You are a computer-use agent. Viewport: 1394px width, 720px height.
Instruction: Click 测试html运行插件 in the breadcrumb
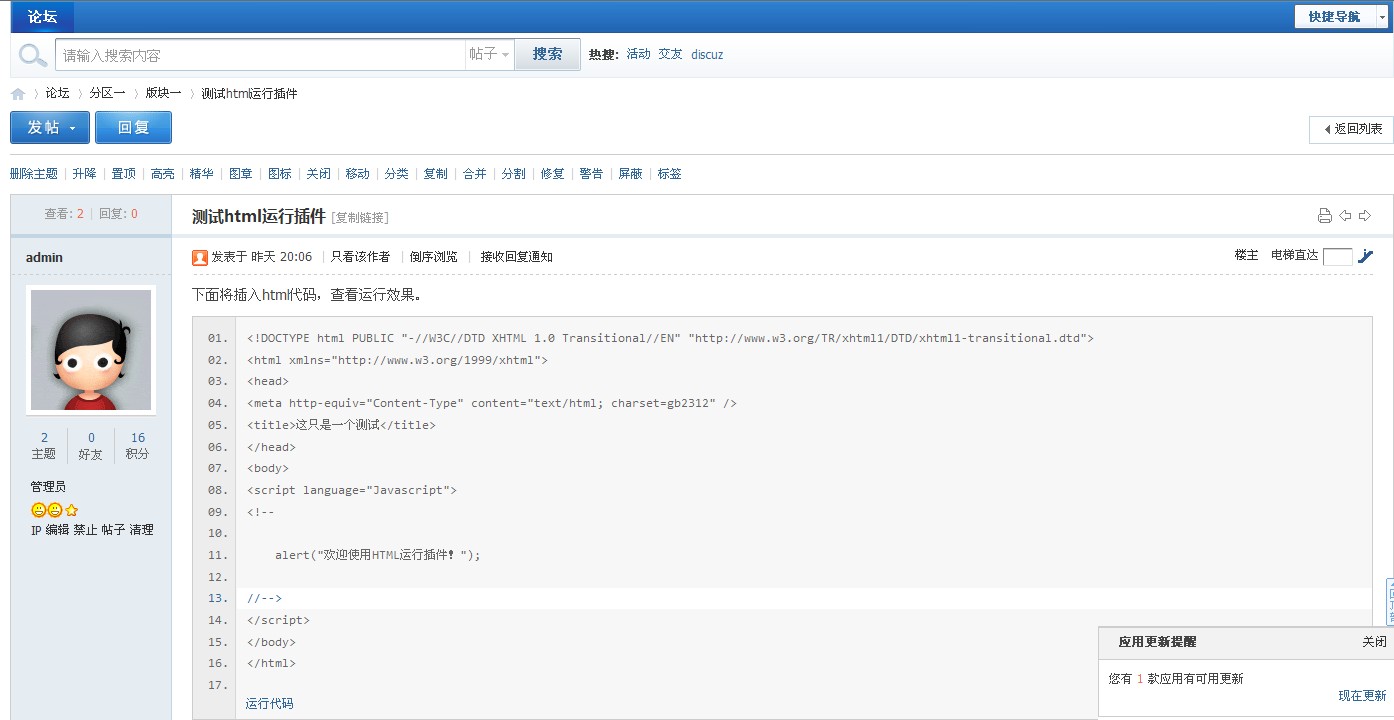(x=249, y=94)
